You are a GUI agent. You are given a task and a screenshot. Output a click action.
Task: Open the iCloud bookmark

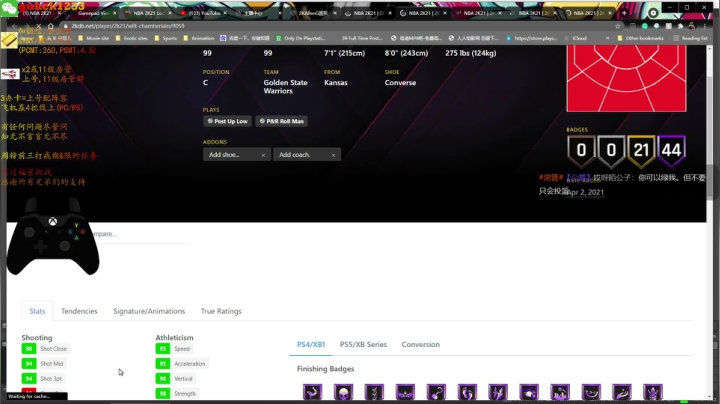click(x=576, y=38)
